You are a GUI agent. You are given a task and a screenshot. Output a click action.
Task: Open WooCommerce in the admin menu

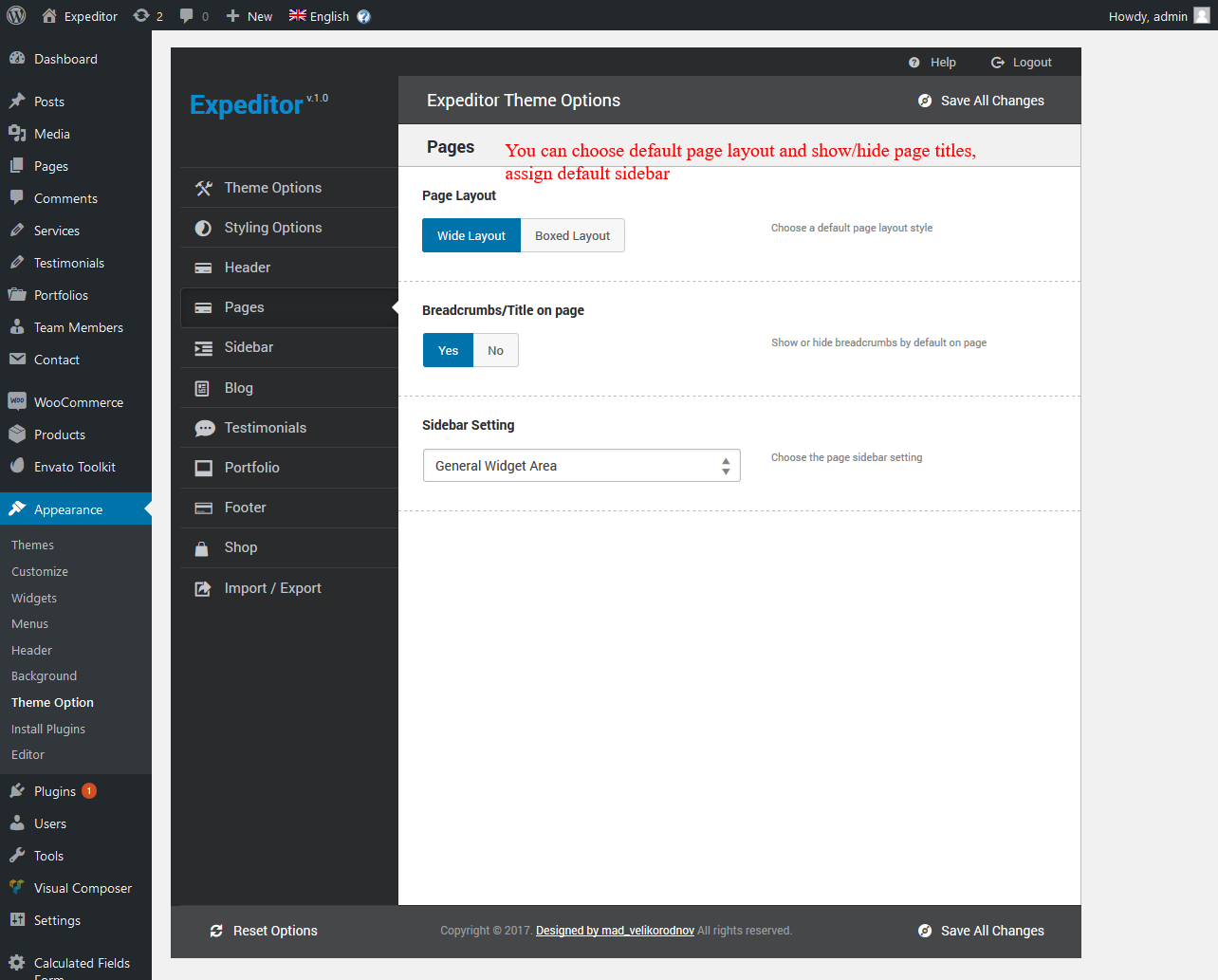click(x=78, y=402)
